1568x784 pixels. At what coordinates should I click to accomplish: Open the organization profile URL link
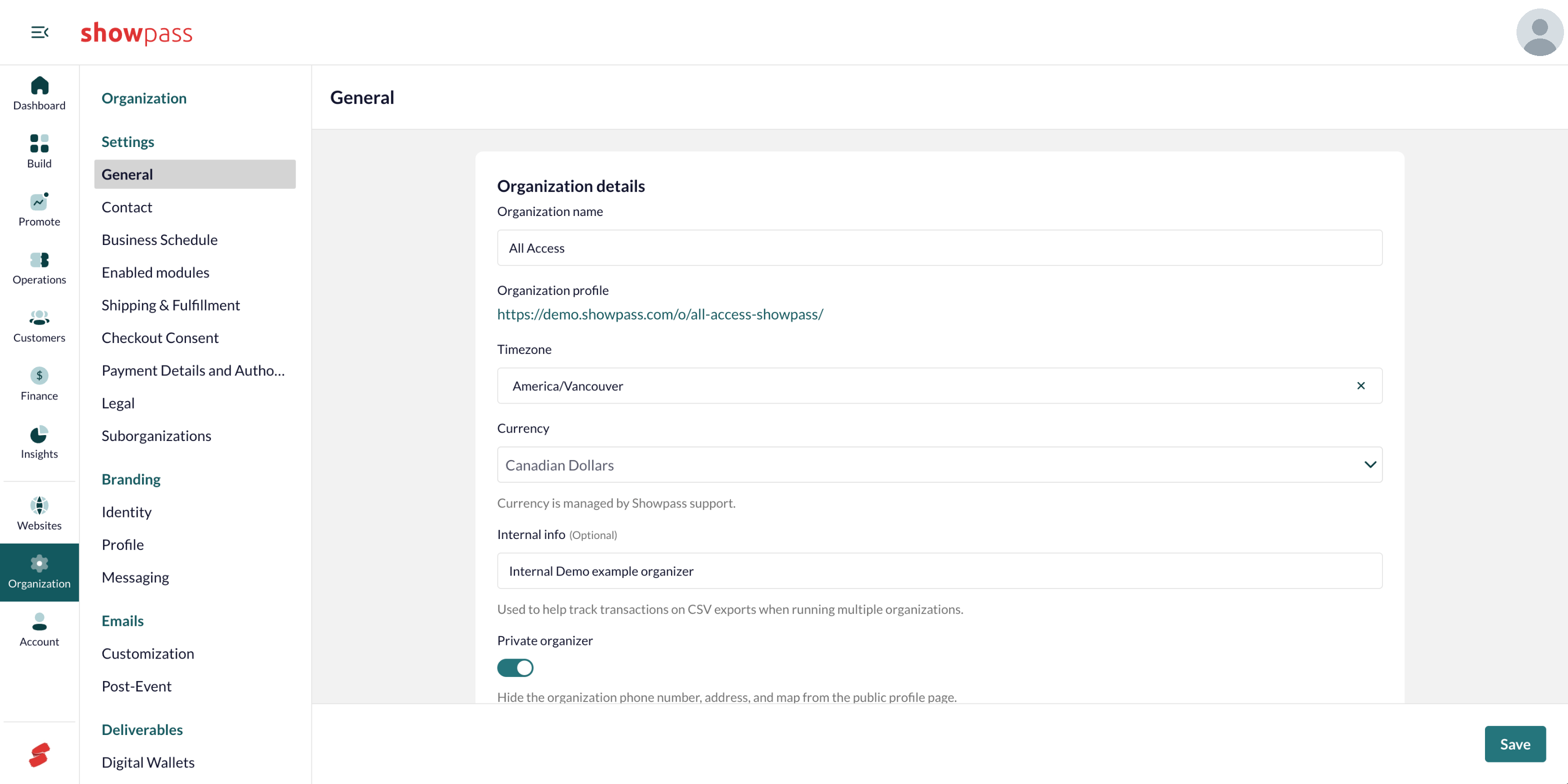(660, 314)
